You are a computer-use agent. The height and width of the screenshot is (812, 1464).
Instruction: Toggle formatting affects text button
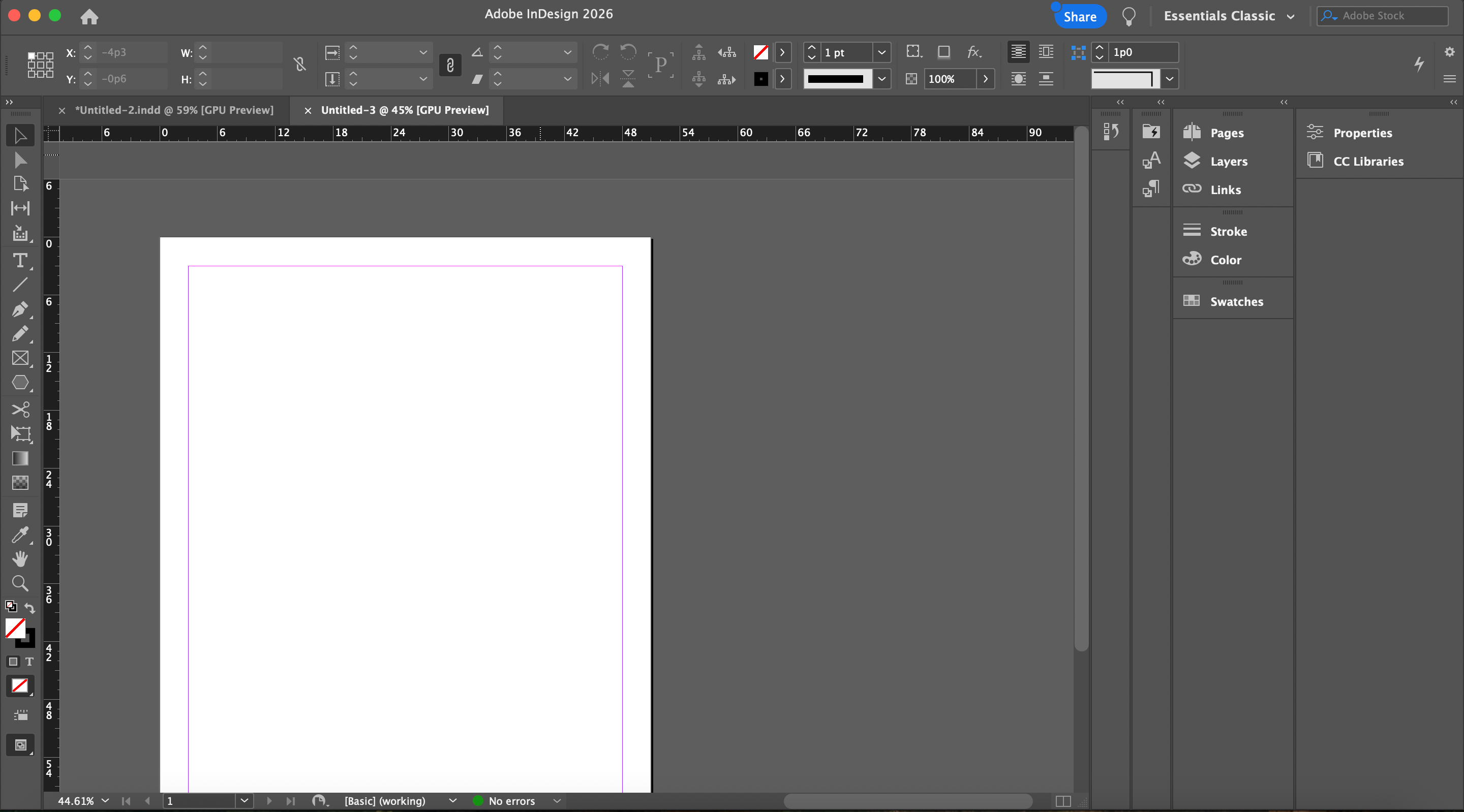[29, 662]
